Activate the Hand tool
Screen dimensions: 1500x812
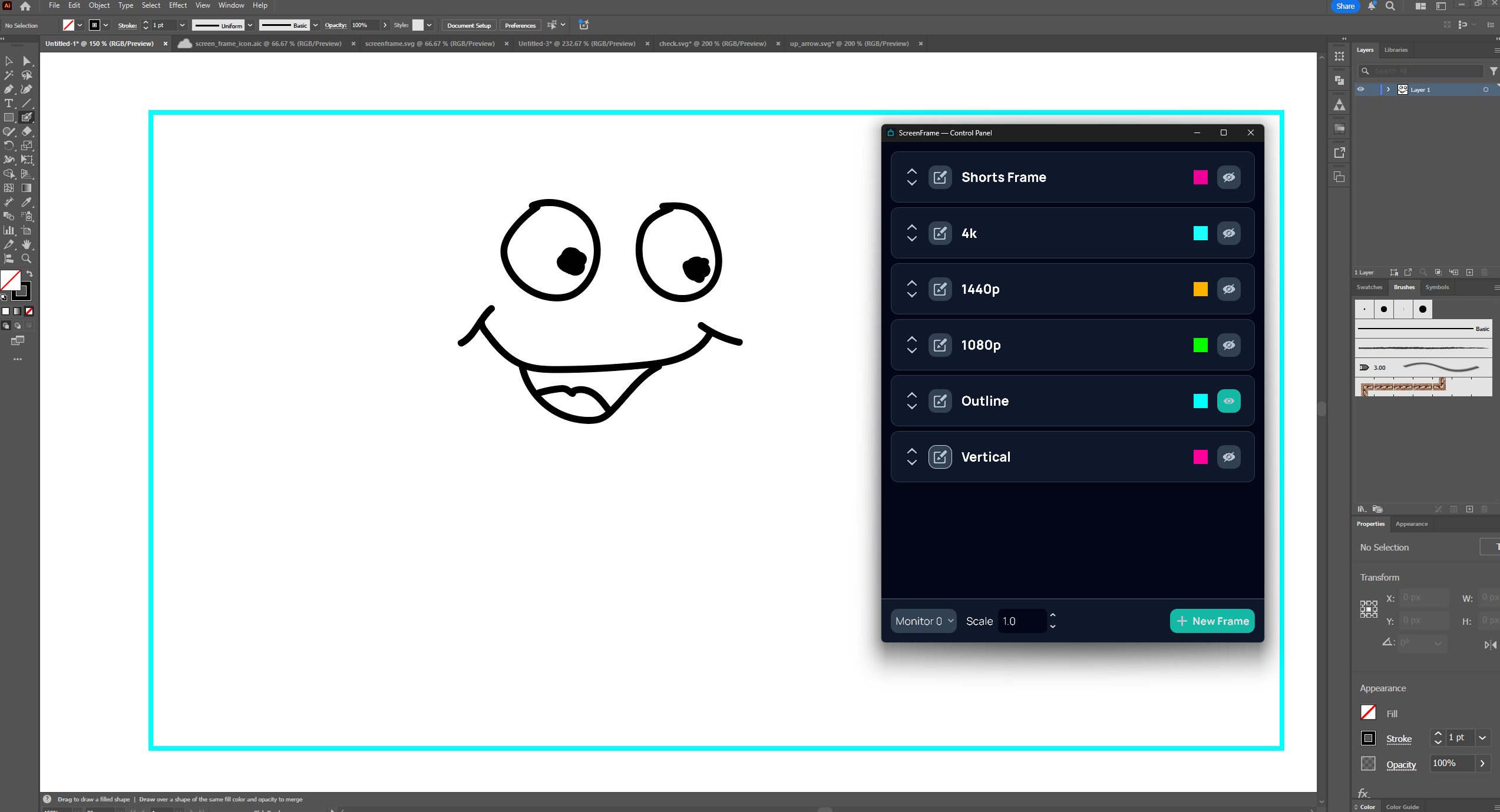(27, 244)
